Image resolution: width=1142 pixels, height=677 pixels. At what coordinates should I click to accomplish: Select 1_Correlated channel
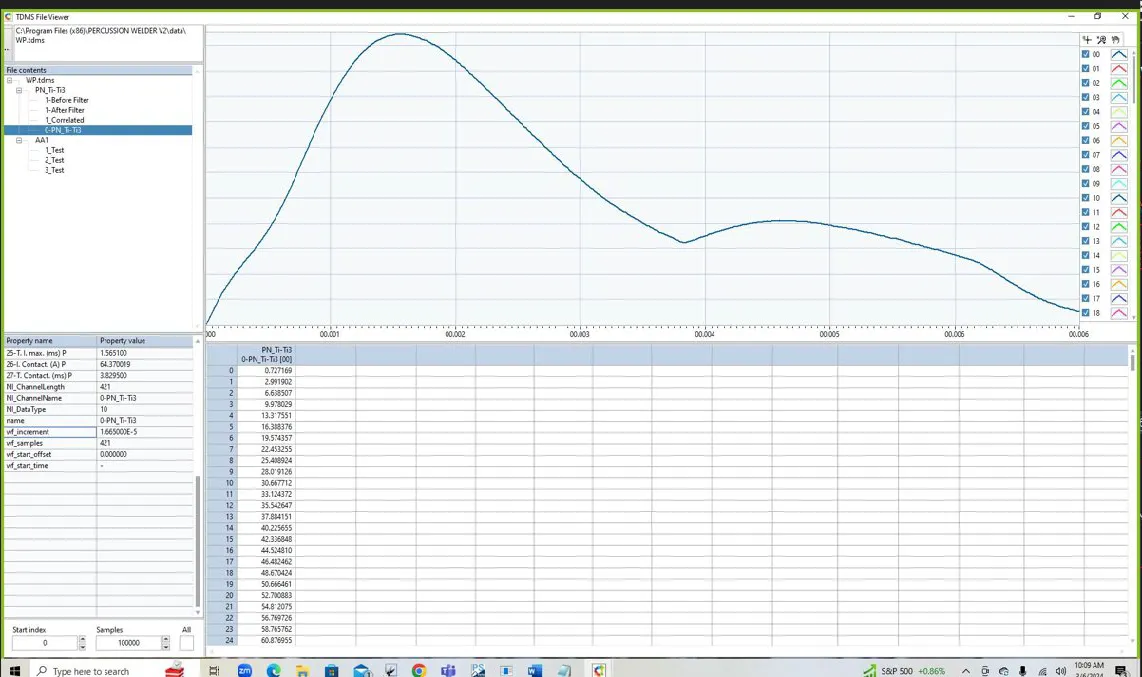click(x=65, y=120)
